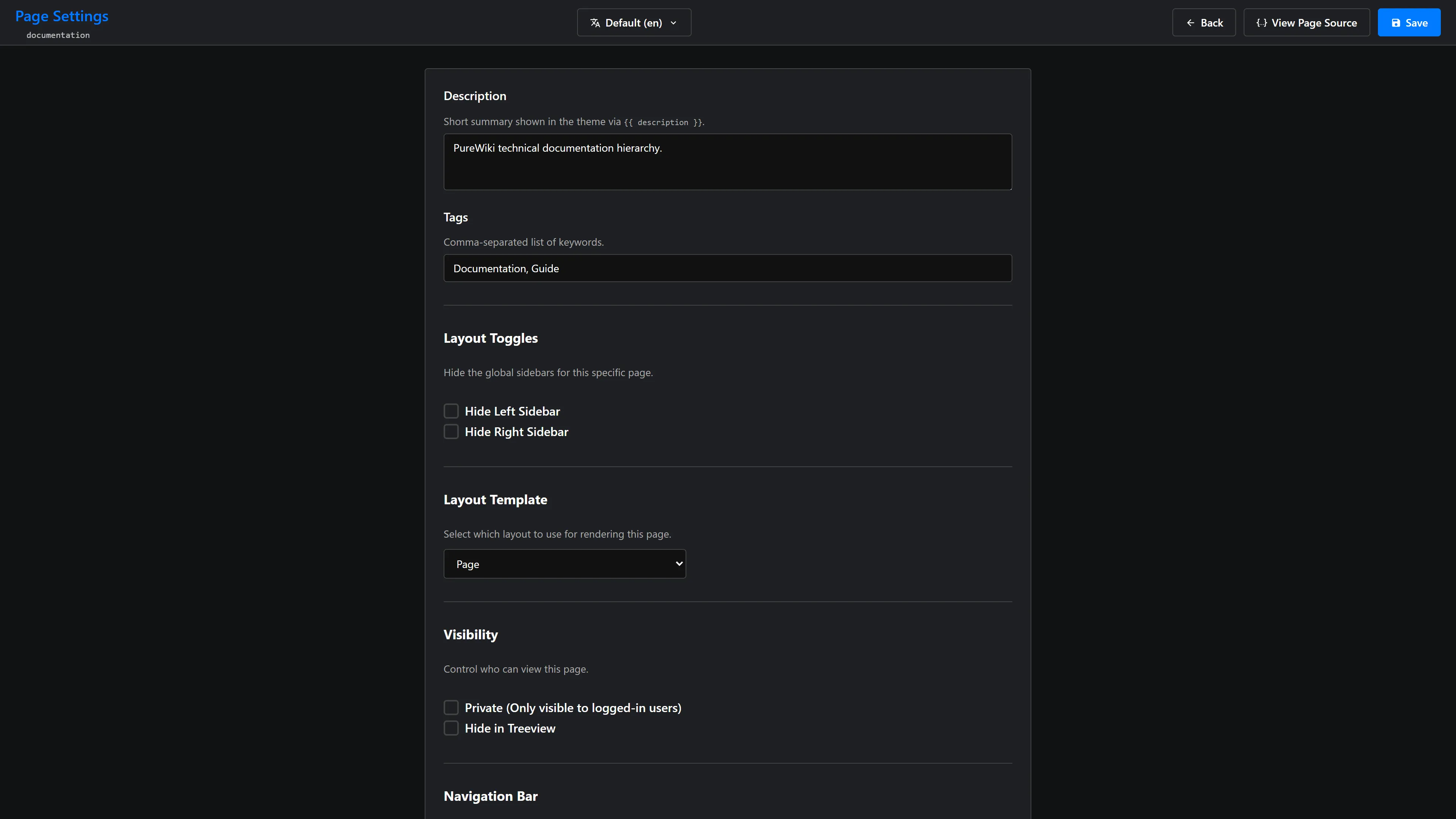Click the "documentation" page path text

click(58, 35)
